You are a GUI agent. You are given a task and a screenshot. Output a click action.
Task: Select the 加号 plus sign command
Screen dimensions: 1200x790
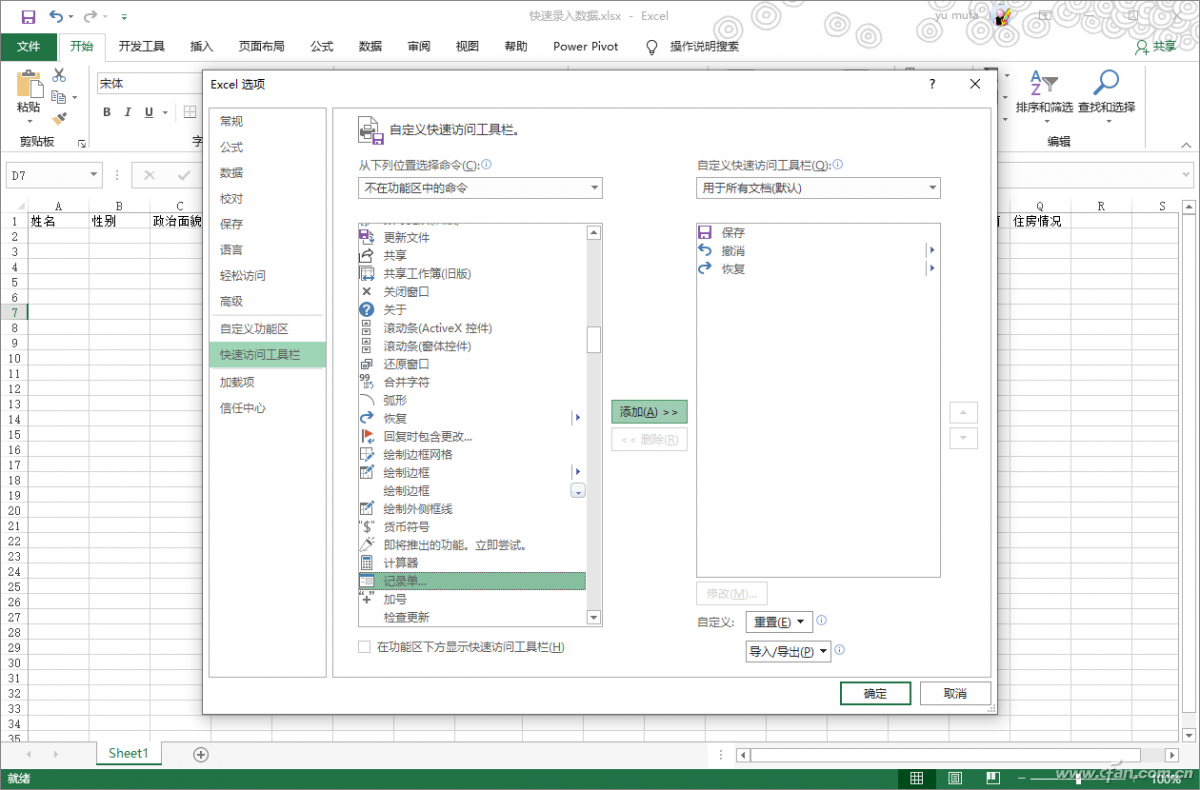(x=471, y=599)
